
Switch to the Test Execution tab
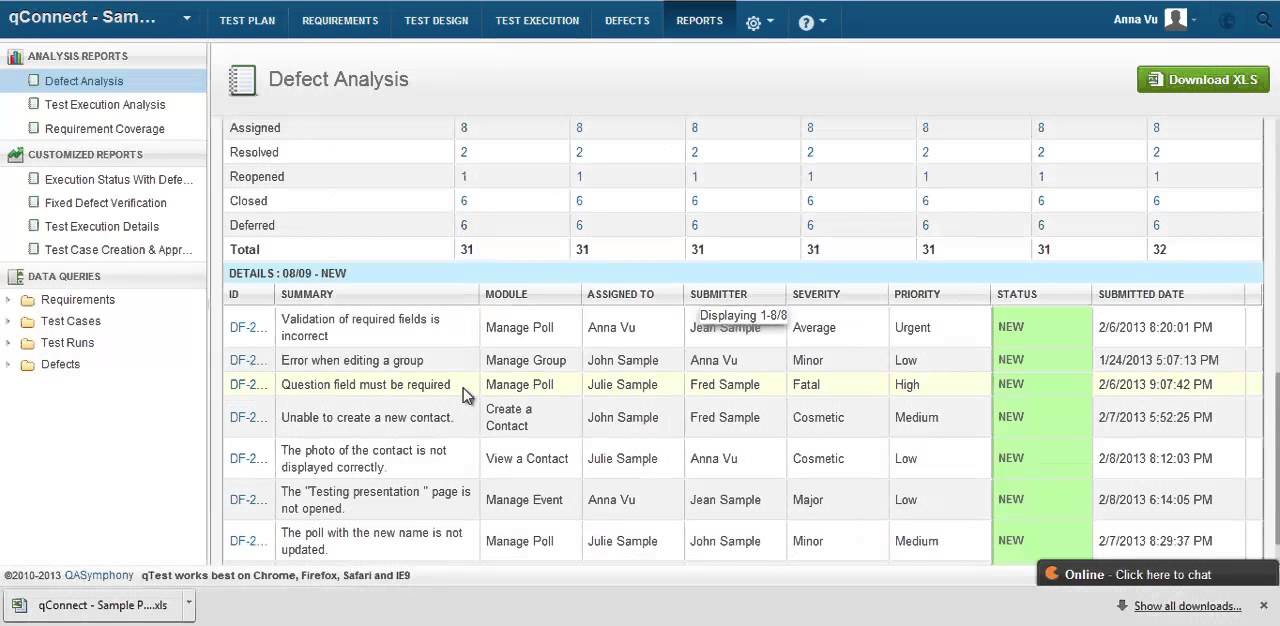pos(537,20)
